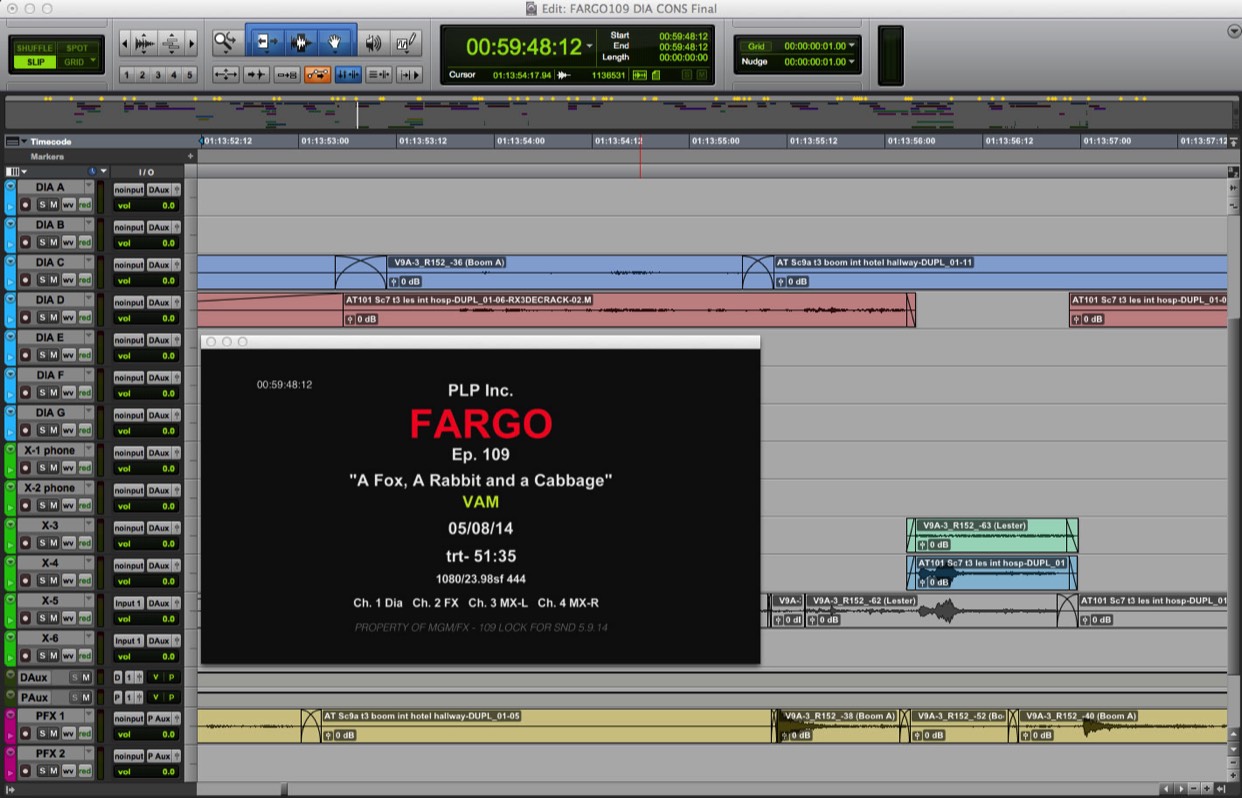Screen dimensions: 1242x798
Task: Solo the PFX 2 track
Action: (x=42, y=771)
